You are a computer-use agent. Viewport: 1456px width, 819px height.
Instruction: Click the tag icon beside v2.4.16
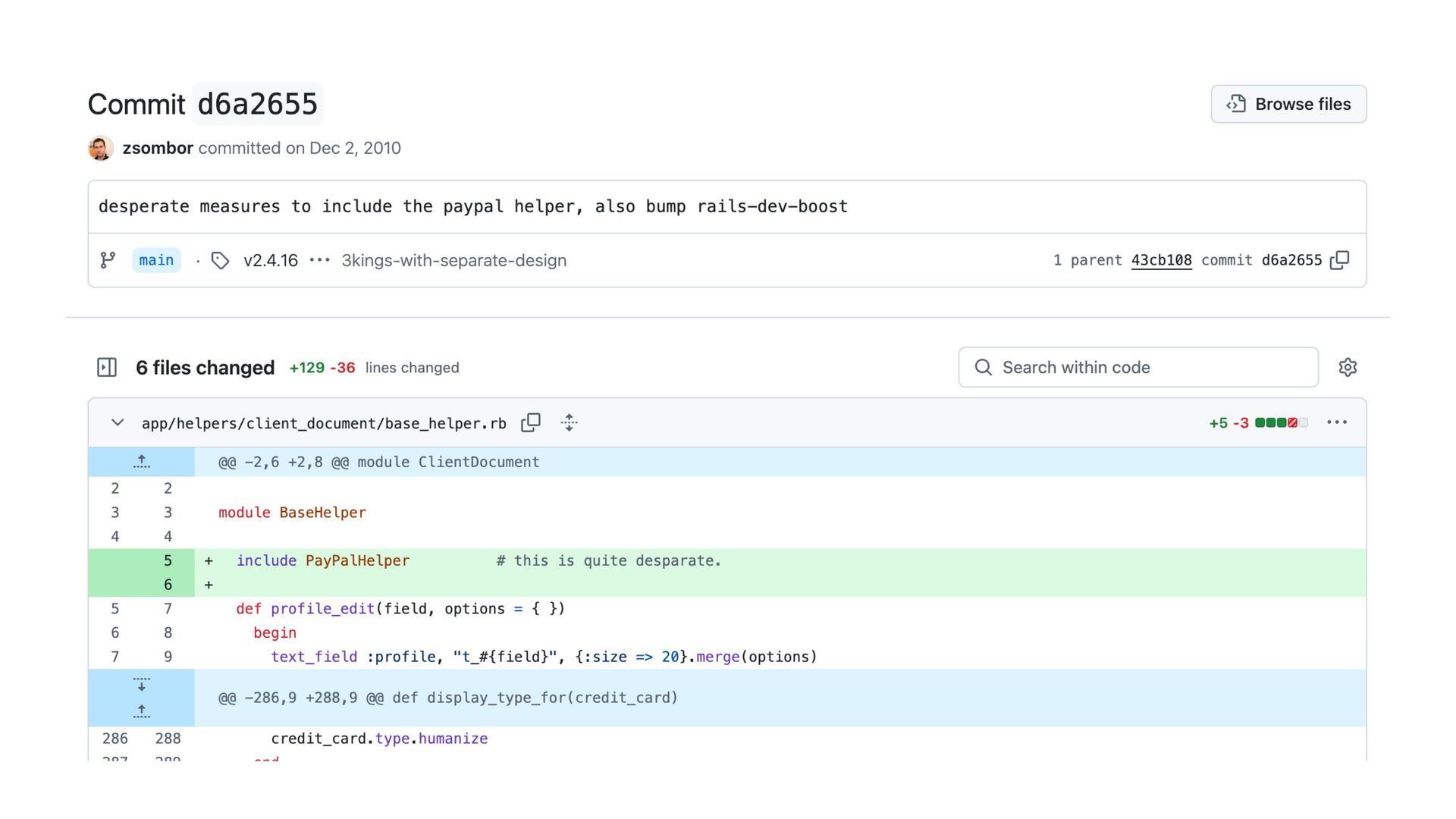click(x=221, y=261)
